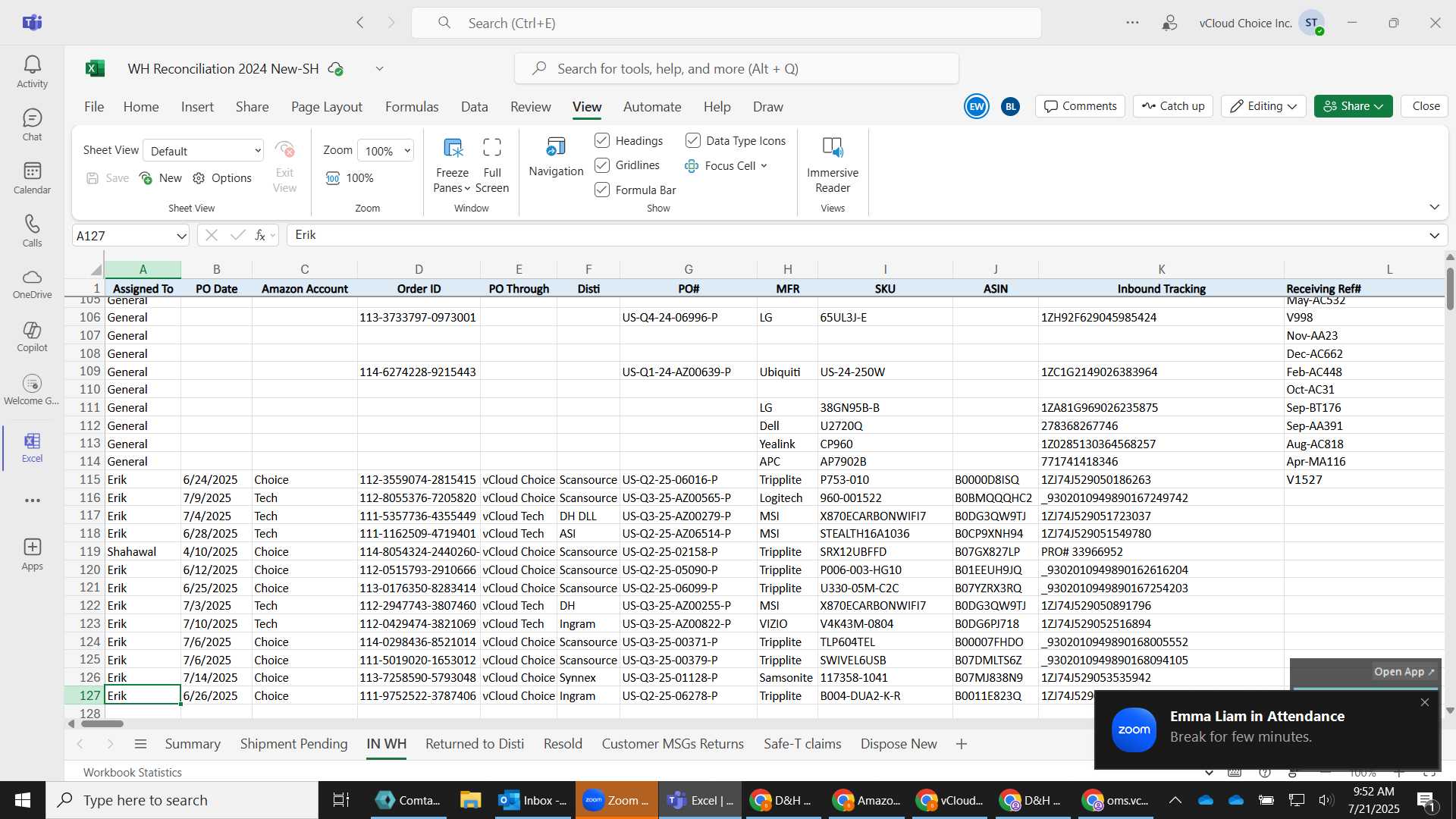Screen dimensions: 1456x819
Task: Open the Sheet View Default dropdown
Action: tap(203, 151)
